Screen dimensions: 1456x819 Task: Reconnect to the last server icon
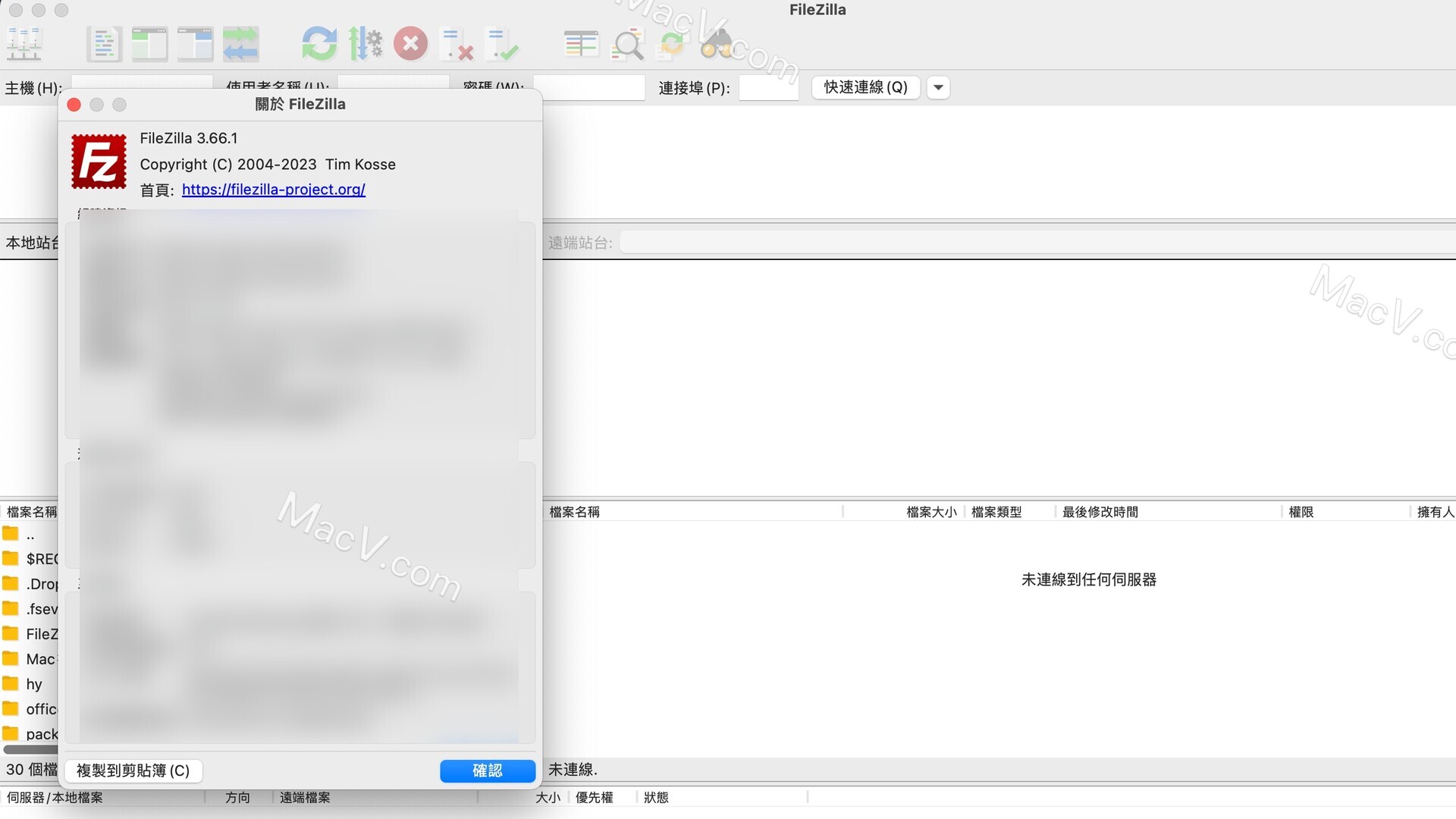click(502, 44)
